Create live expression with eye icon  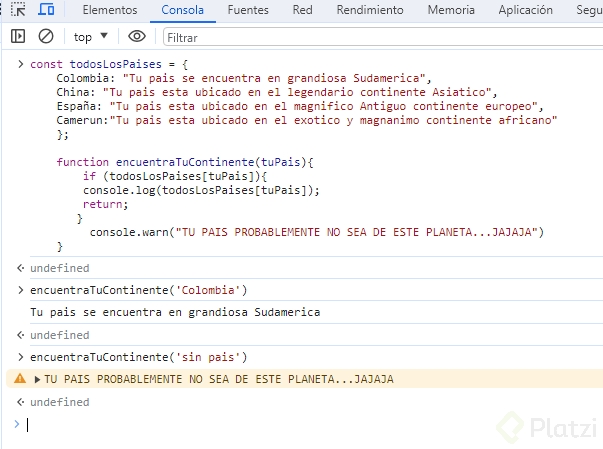tap(137, 37)
